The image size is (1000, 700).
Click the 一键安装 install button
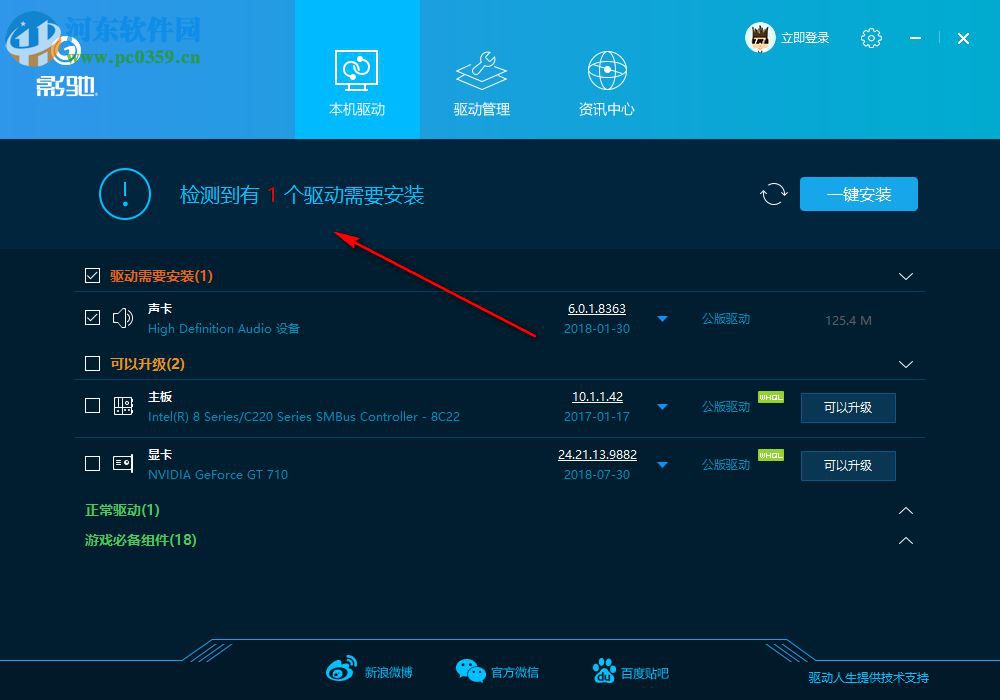tap(858, 194)
